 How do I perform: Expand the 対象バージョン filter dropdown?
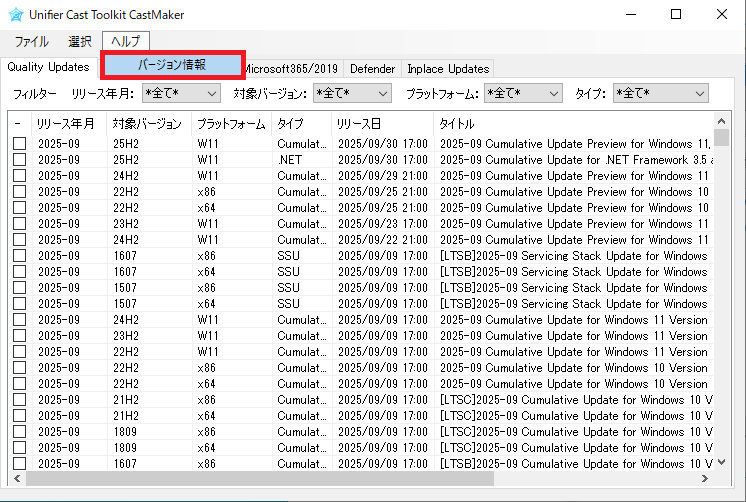352,93
